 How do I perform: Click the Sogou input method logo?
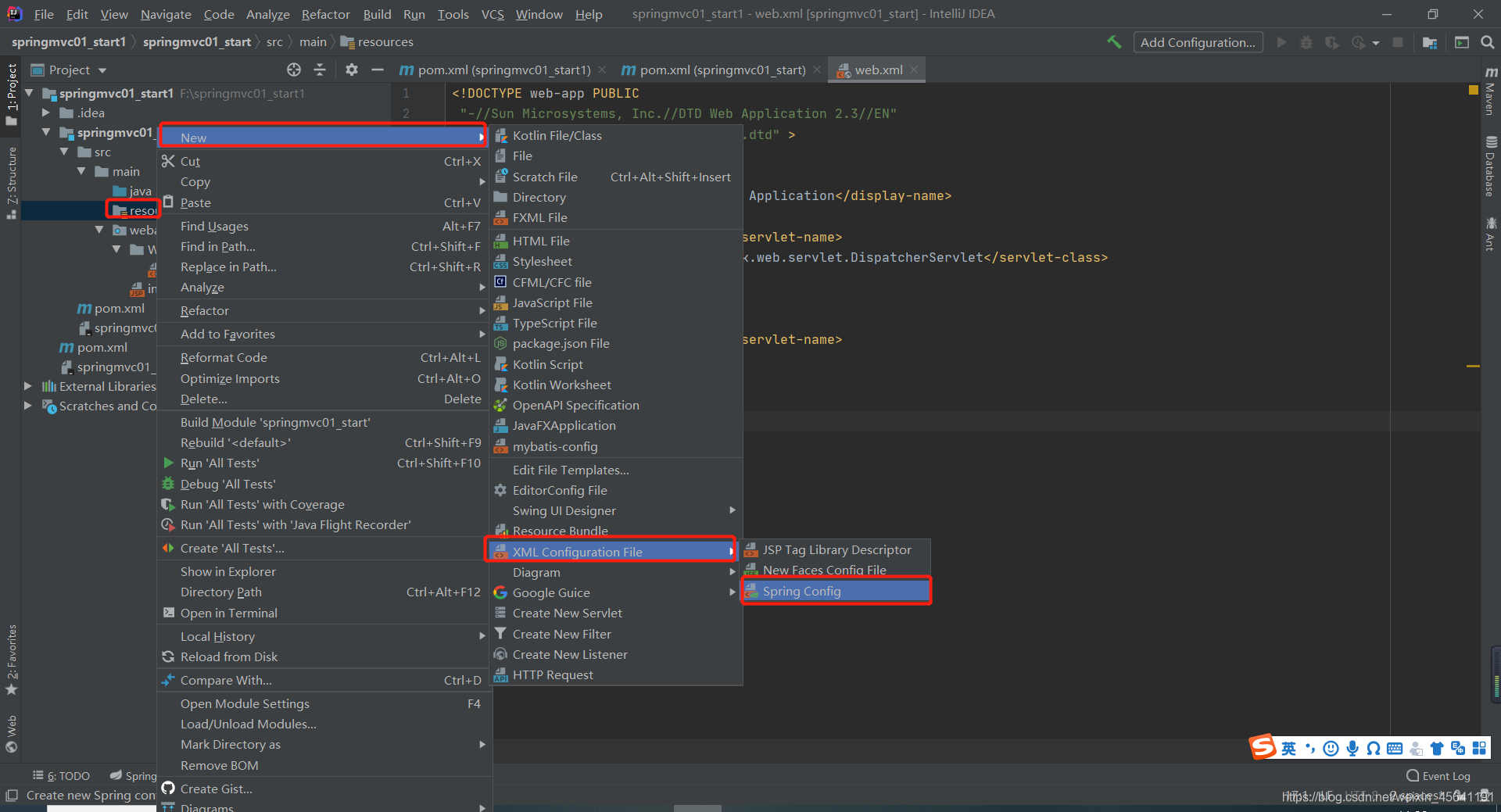point(1262,747)
